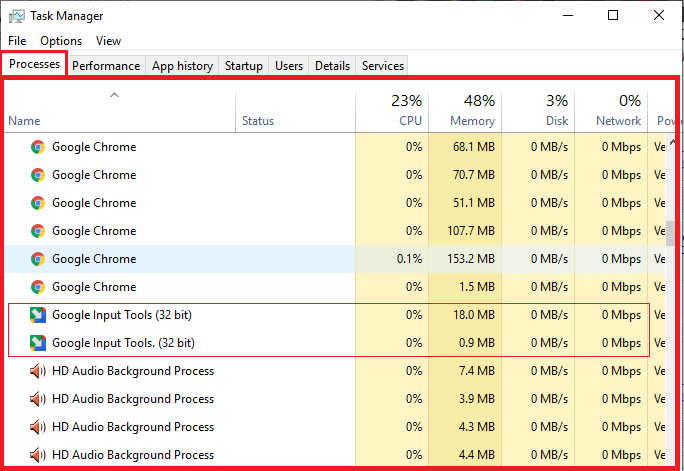The width and height of the screenshot is (684, 471).
Task: Click Chrome icon in the 107.7 MB row
Action: pos(38,231)
